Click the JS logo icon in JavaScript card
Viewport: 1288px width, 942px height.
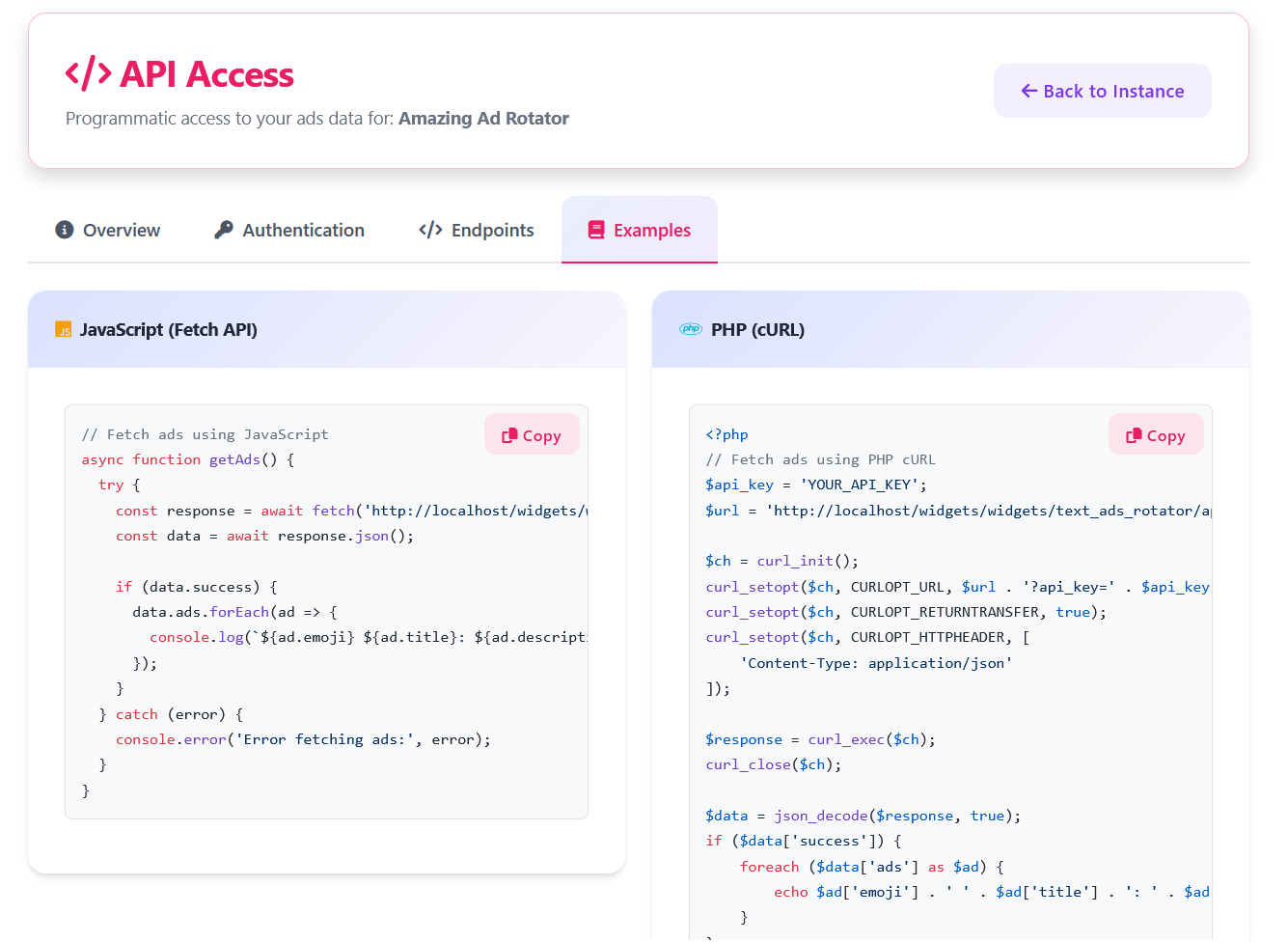pos(64,329)
